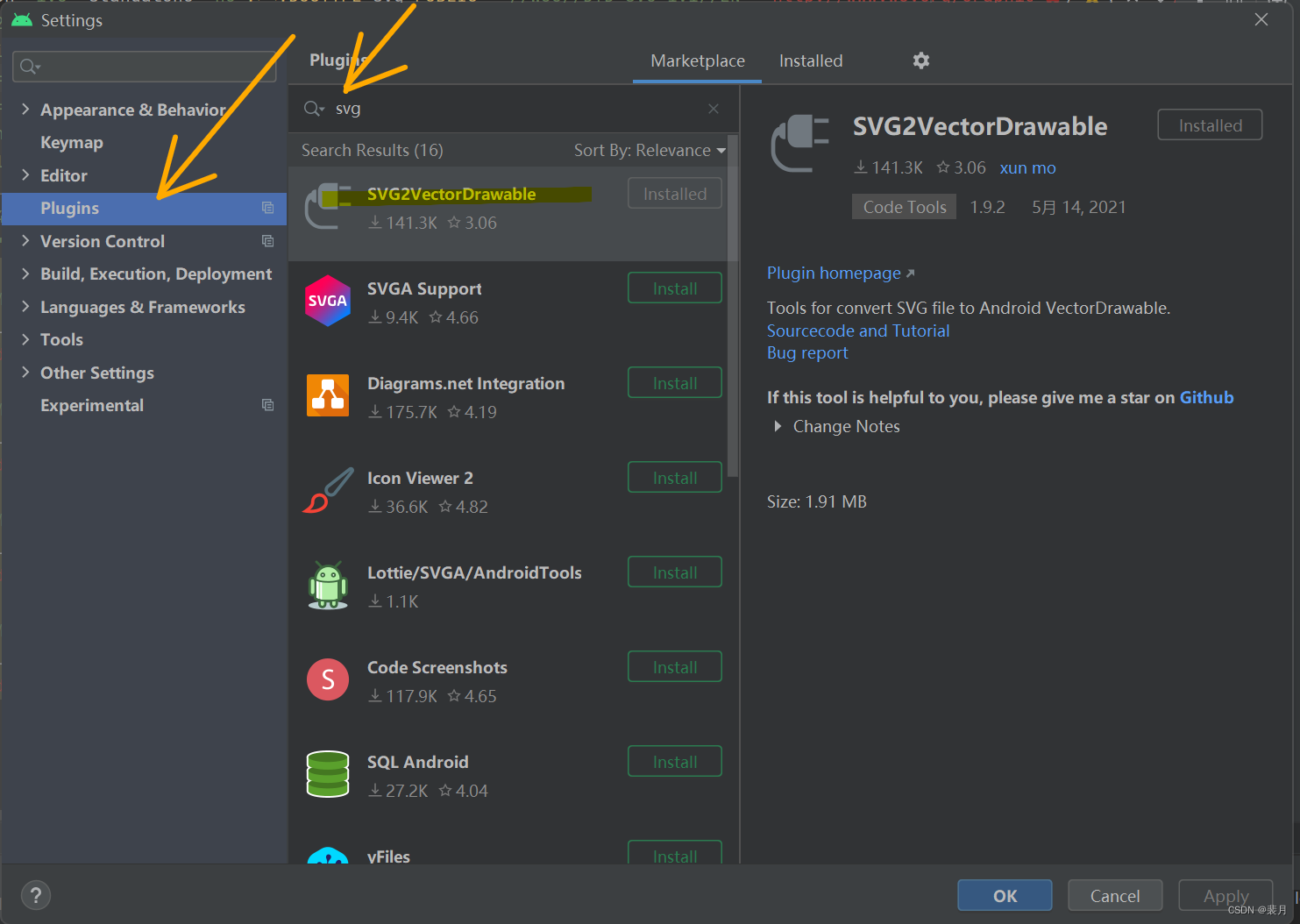Select the SVGA Support plugin icon

click(x=328, y=301)
